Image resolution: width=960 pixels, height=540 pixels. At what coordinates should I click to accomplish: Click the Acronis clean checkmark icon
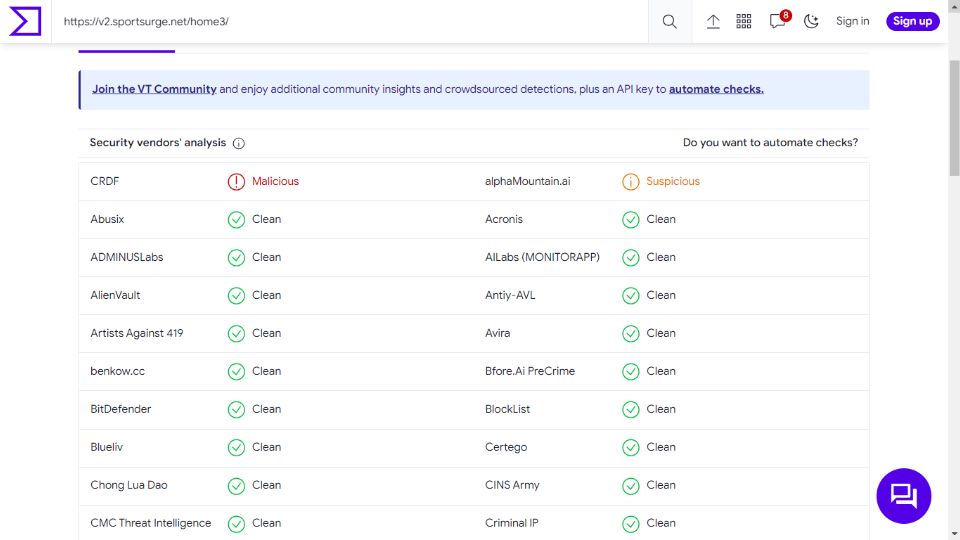point(631,220)
